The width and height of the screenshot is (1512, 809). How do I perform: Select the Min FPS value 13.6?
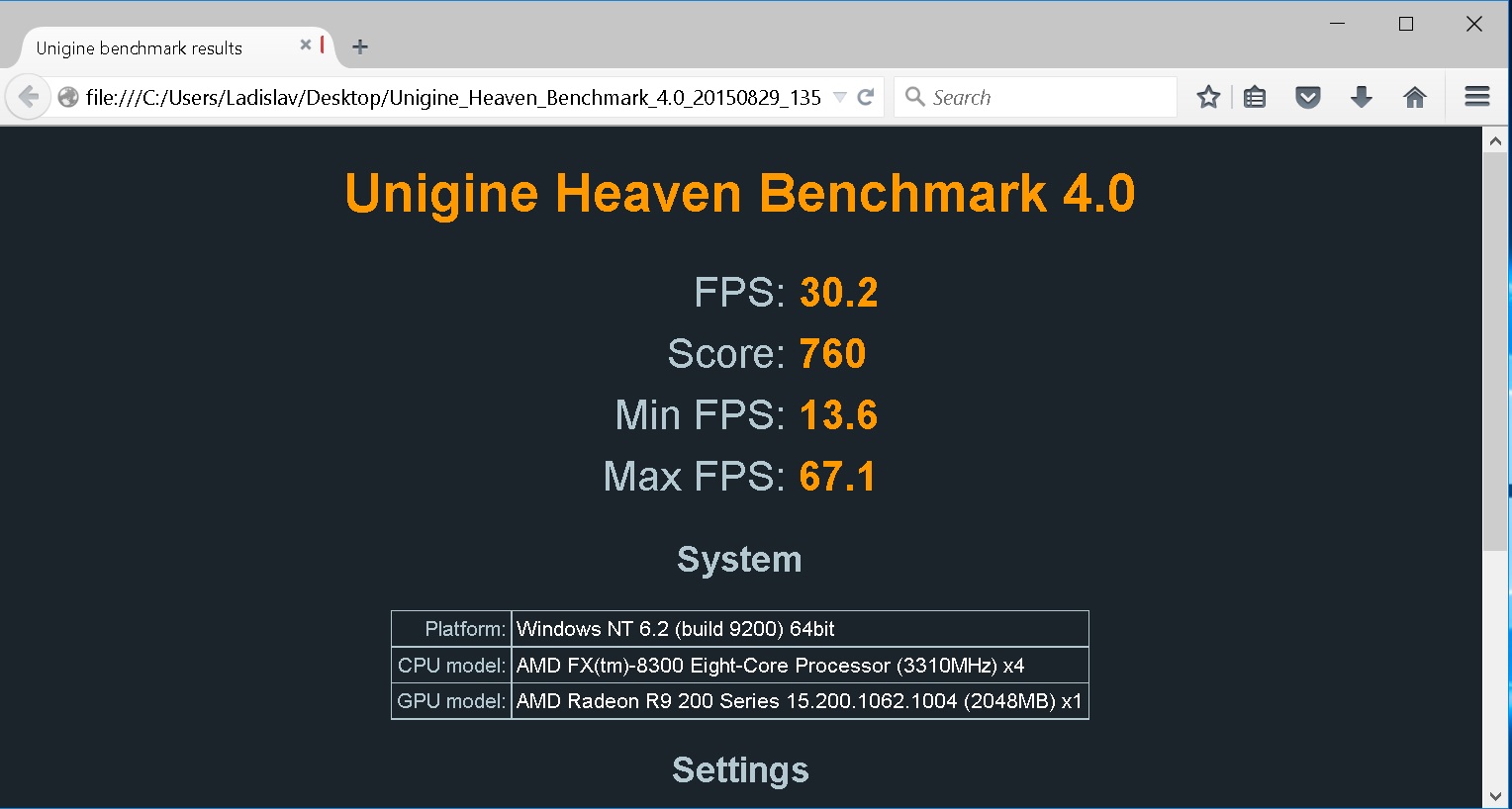coord(839,415)
